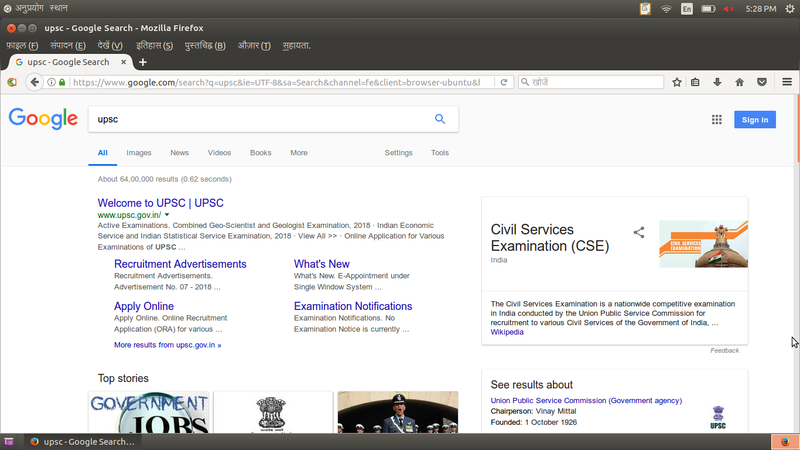The width and height of the screenshot is (800, 450).
Task: Open the battery indicator in top panel
Action: [x=708, y=9]
